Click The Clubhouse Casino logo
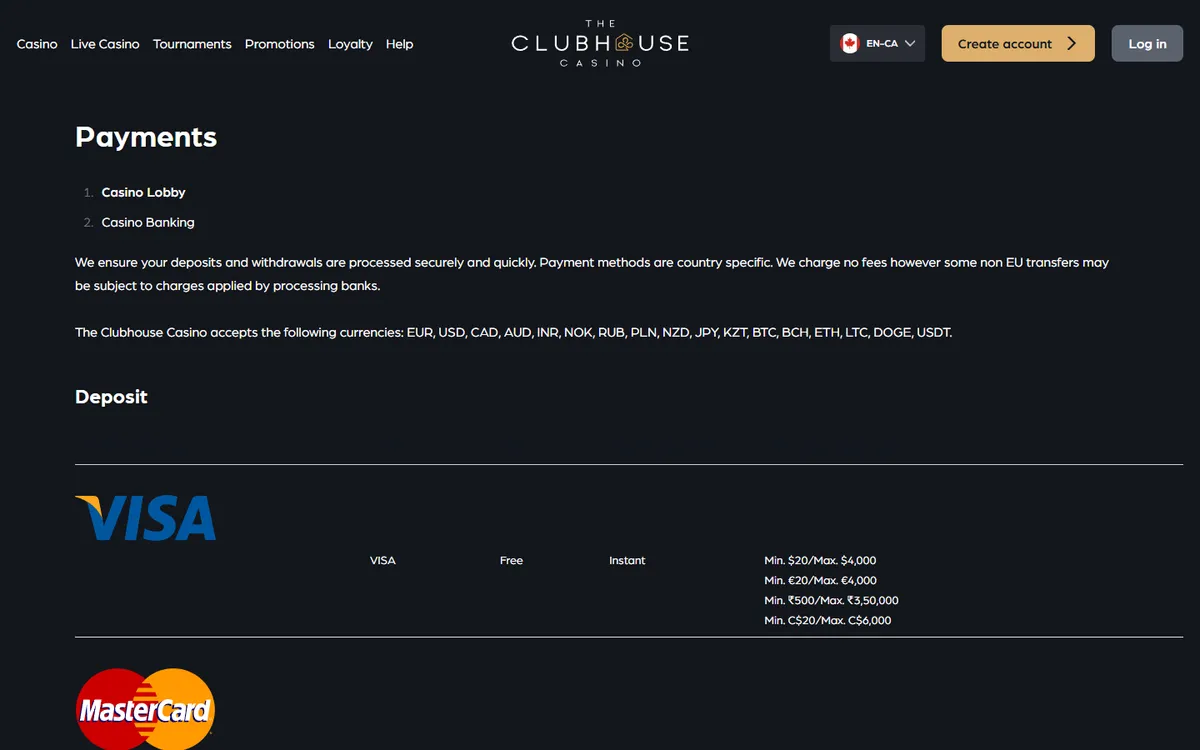The height and width of the screenshot is (750, 1200). pyautogui.click(x=600, y=43)
